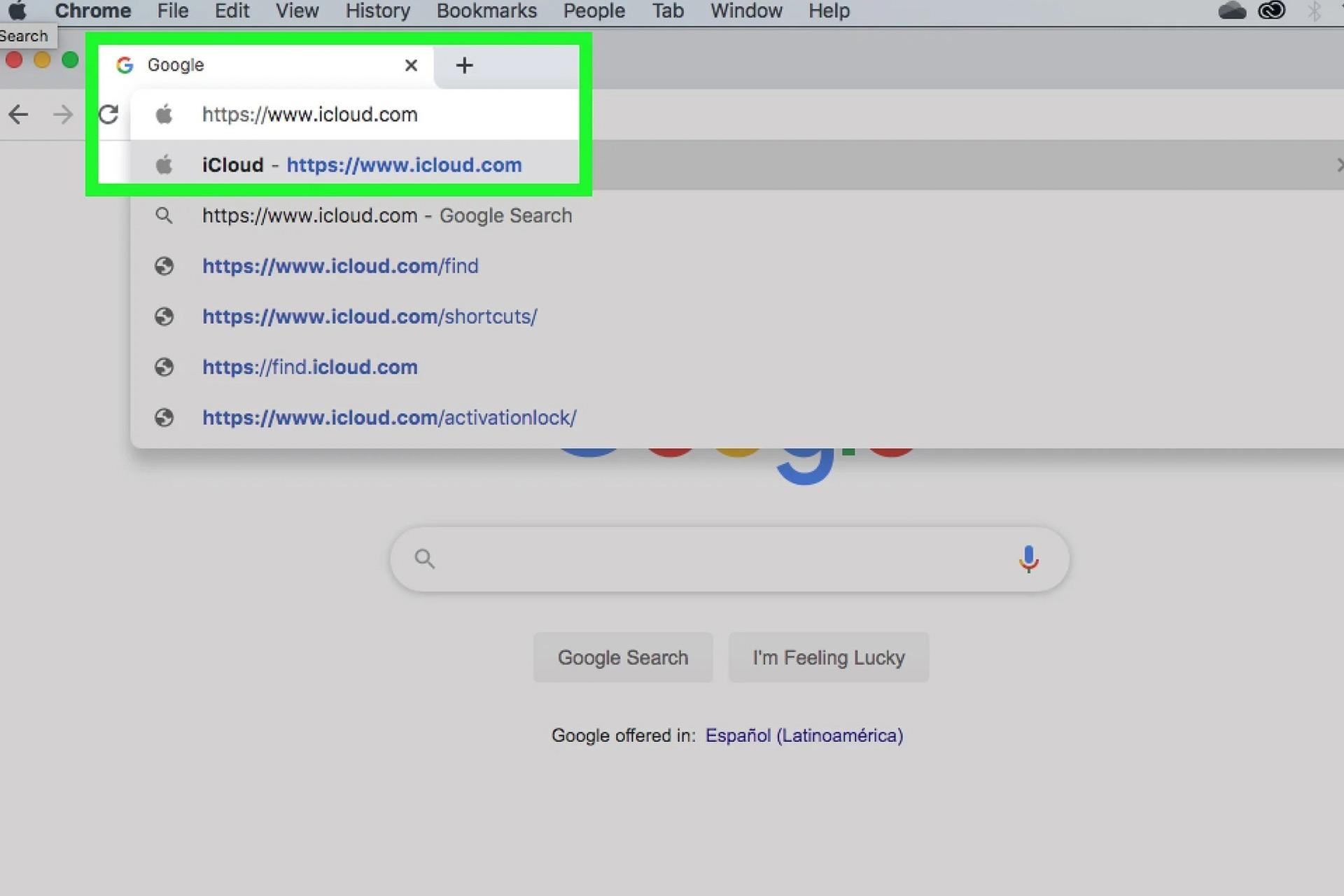Open the Window menu
This screenshot has height=896, width=1344.
click(x=746, y=11)
